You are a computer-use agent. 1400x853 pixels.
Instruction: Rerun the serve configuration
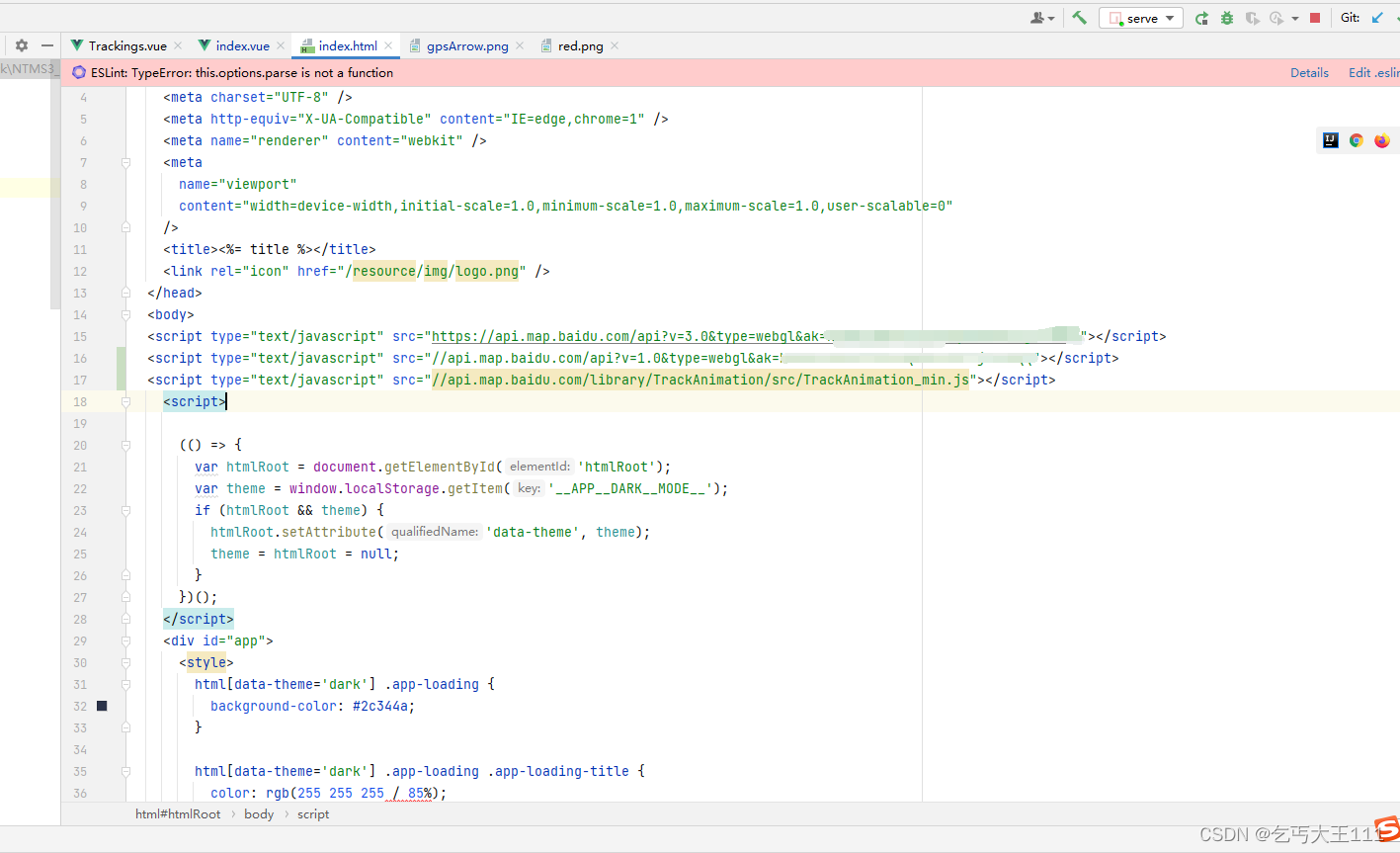1201,18
